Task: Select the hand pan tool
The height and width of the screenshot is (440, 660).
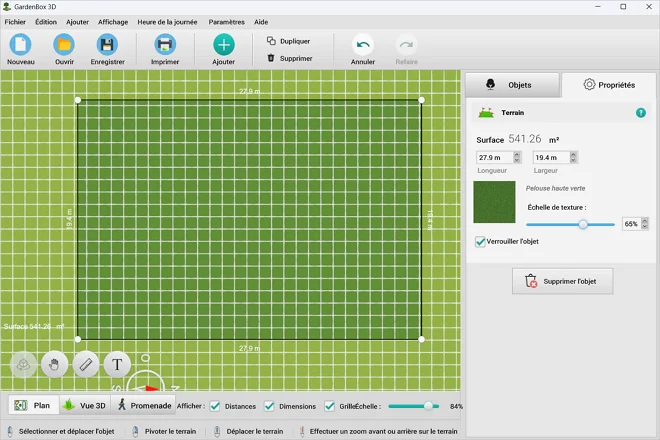Action: 55,365
